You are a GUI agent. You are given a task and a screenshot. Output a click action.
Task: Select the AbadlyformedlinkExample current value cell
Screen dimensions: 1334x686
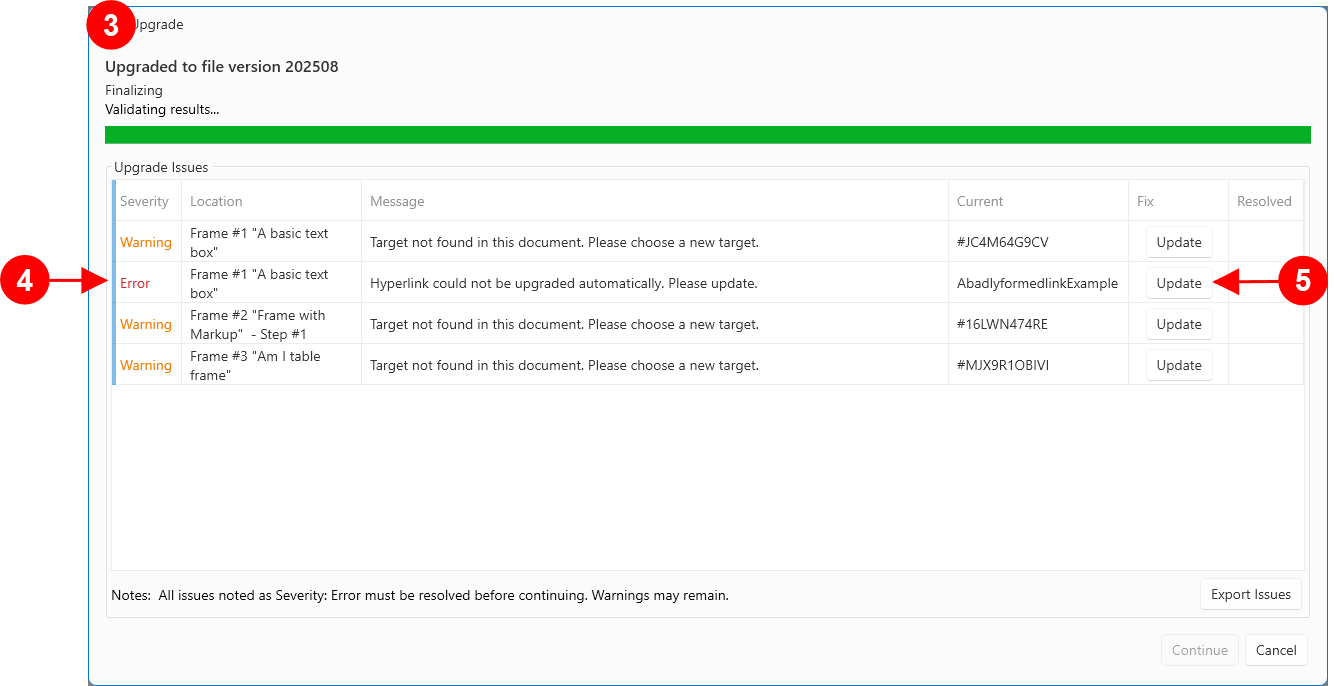pos(1037,283)
